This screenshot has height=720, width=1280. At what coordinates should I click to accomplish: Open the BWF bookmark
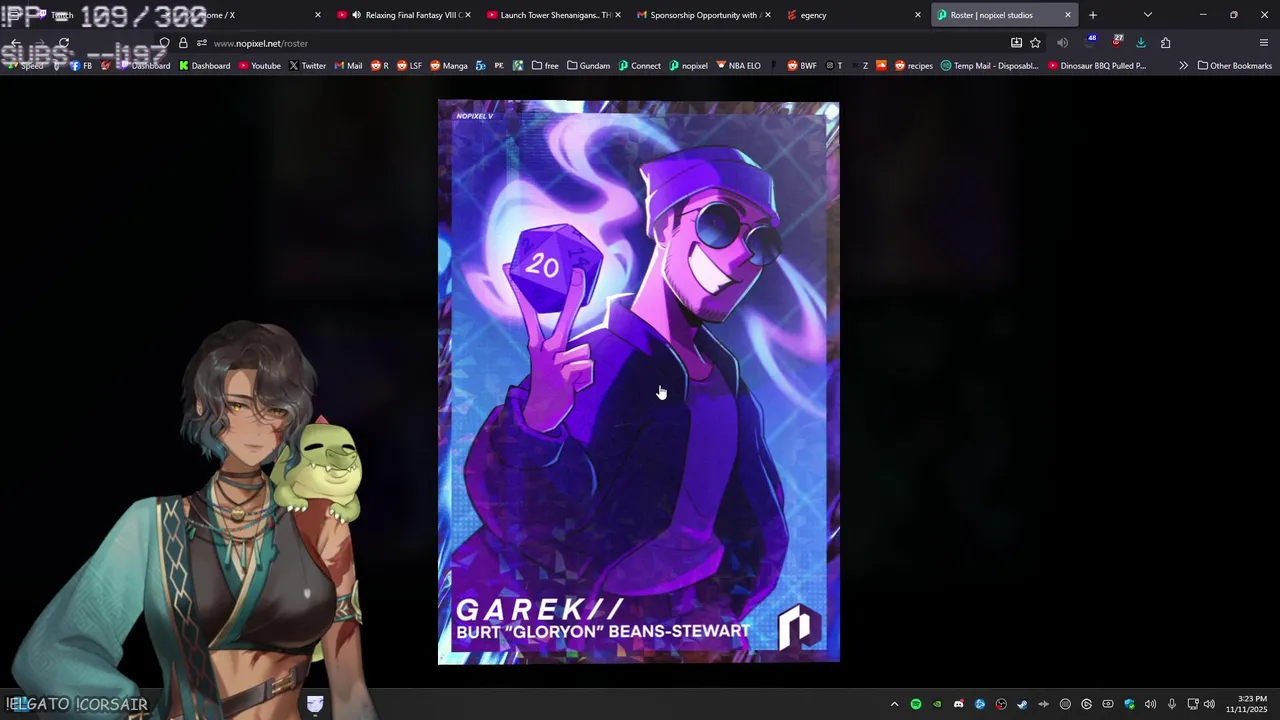coord(802,66)
